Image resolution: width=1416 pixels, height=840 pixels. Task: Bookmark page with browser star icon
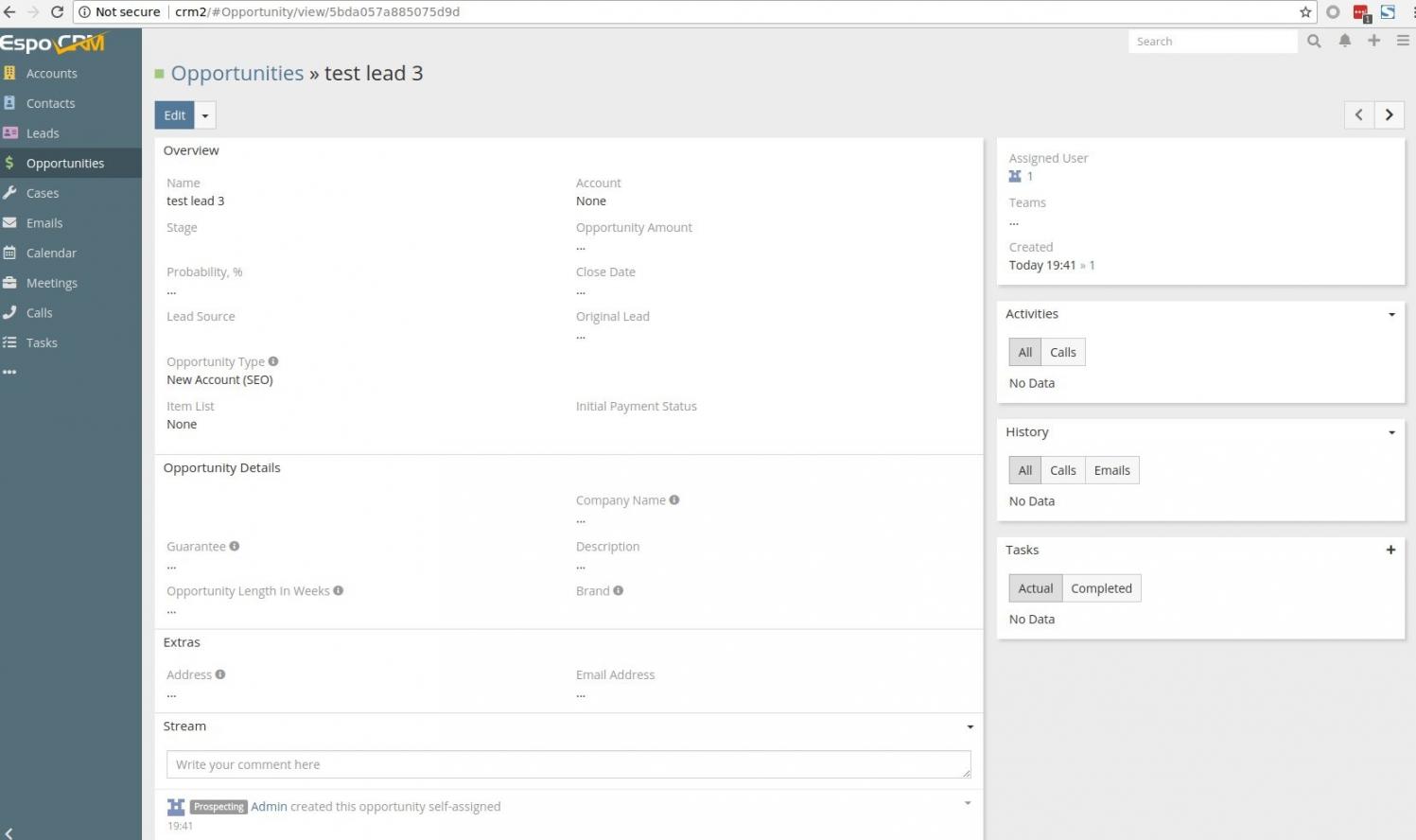(1305, 12)
